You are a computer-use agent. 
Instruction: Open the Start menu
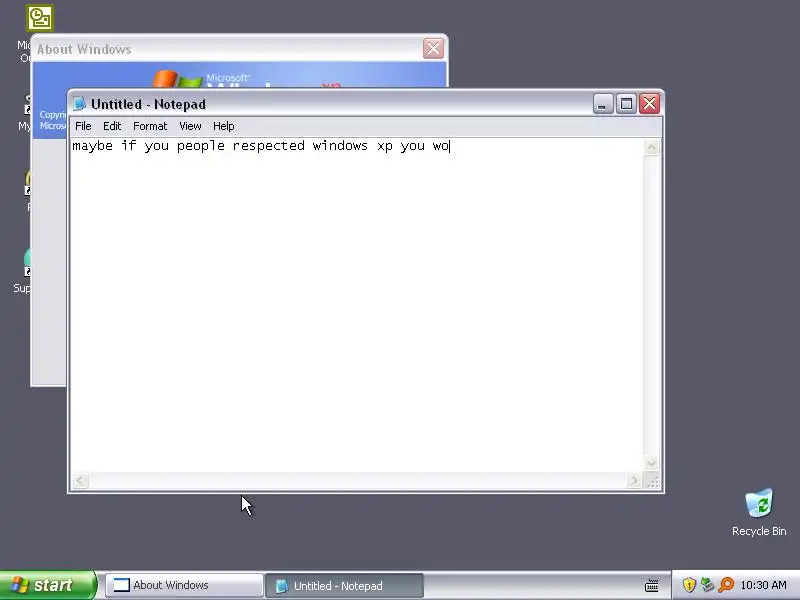click(x=47, y=585)
